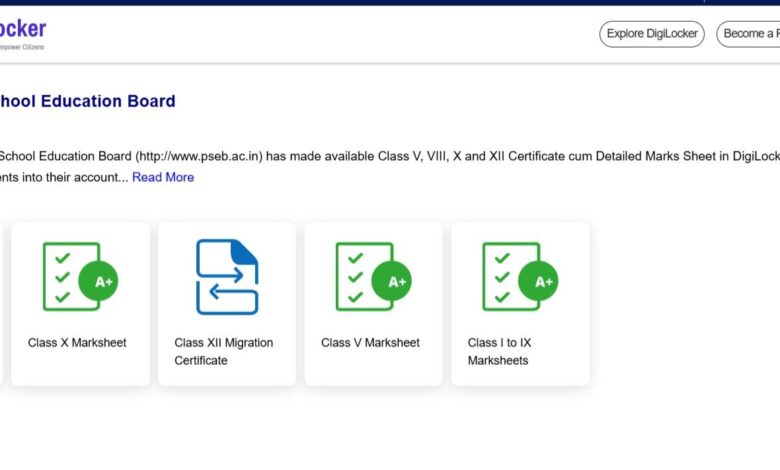Click the Class XII Migration Certificate label

(224, 352)
